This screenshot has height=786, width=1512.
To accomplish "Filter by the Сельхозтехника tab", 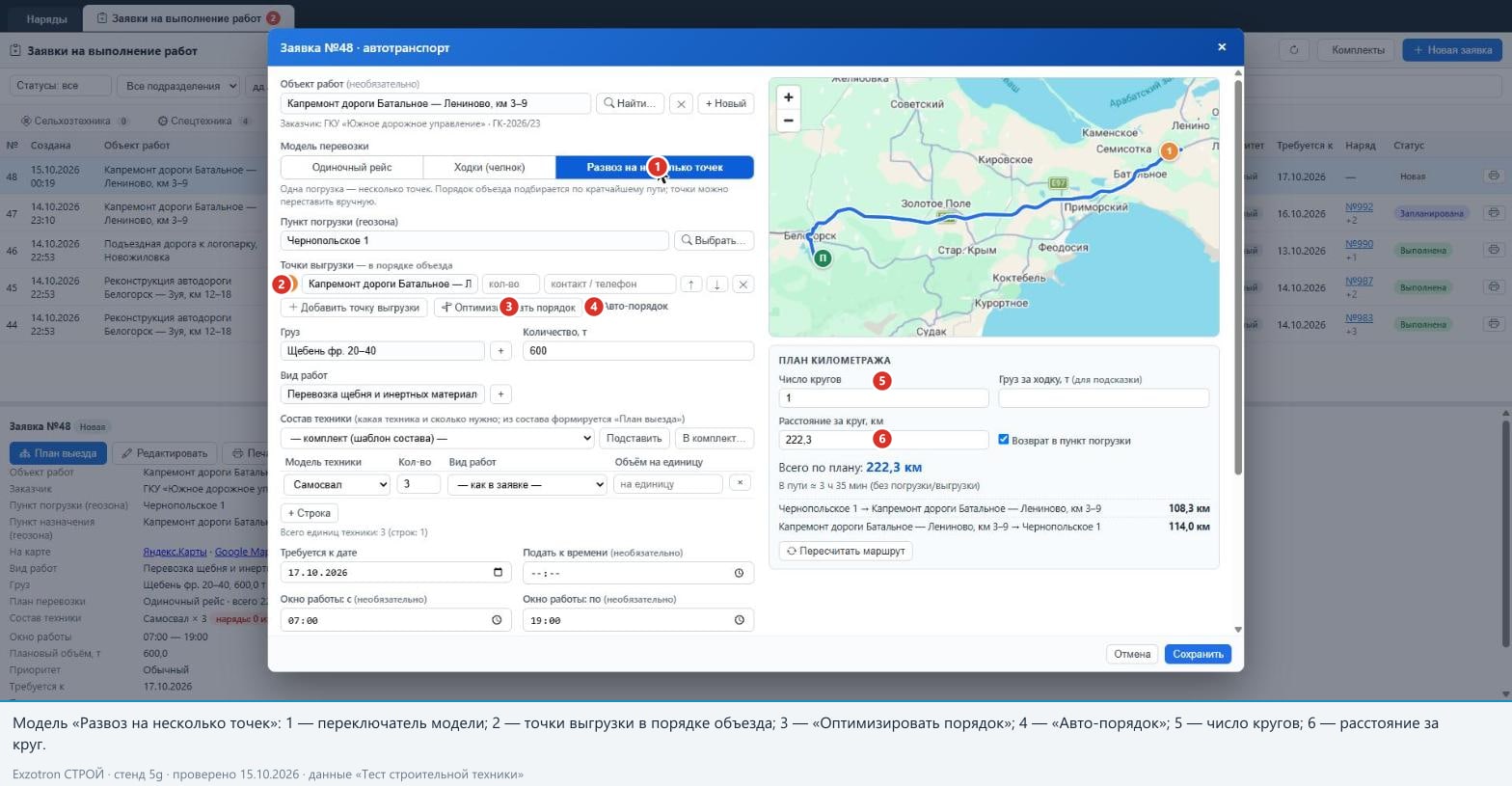I will click(x=75, y=122).
